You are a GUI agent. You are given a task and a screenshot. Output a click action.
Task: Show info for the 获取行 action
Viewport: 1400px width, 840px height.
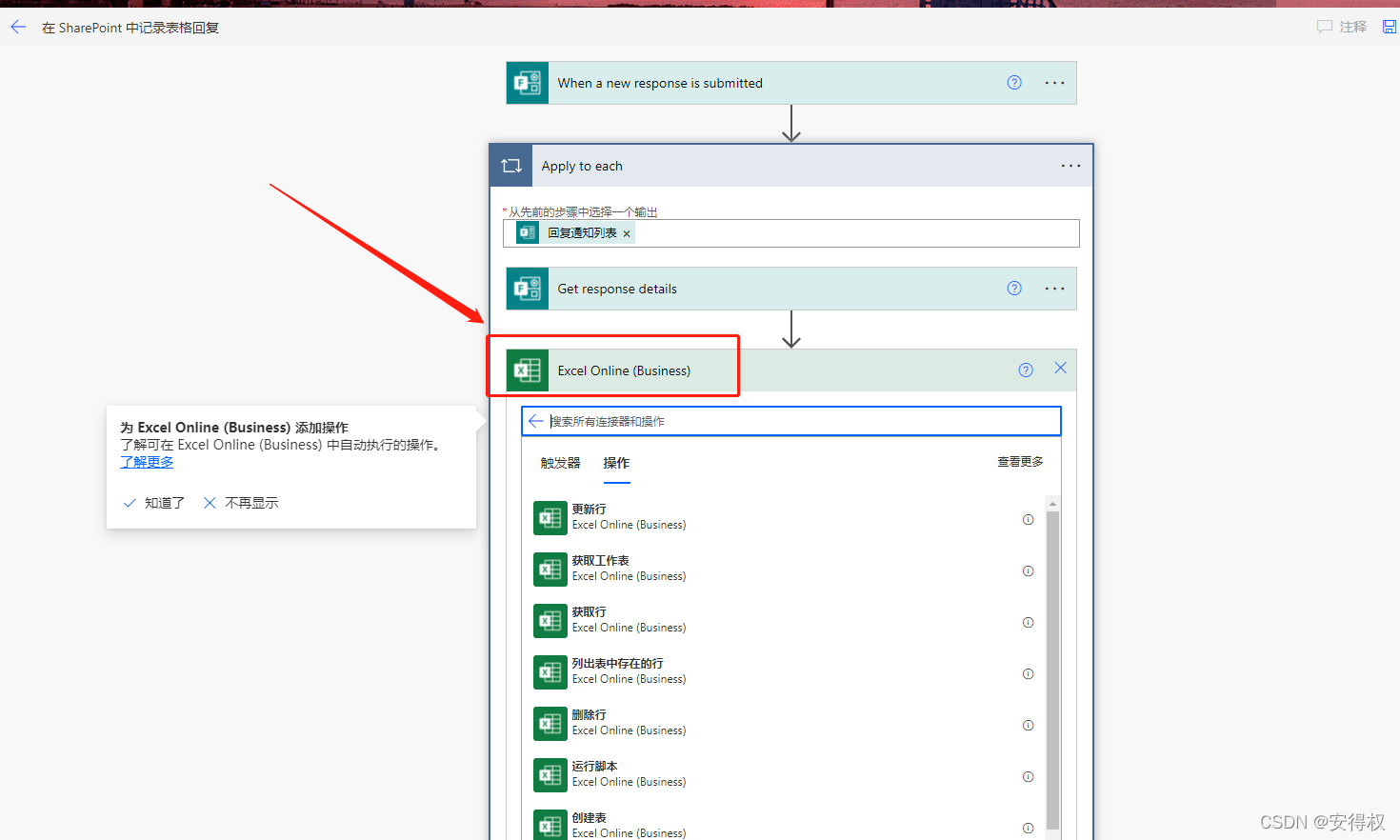pos(1028,623)
